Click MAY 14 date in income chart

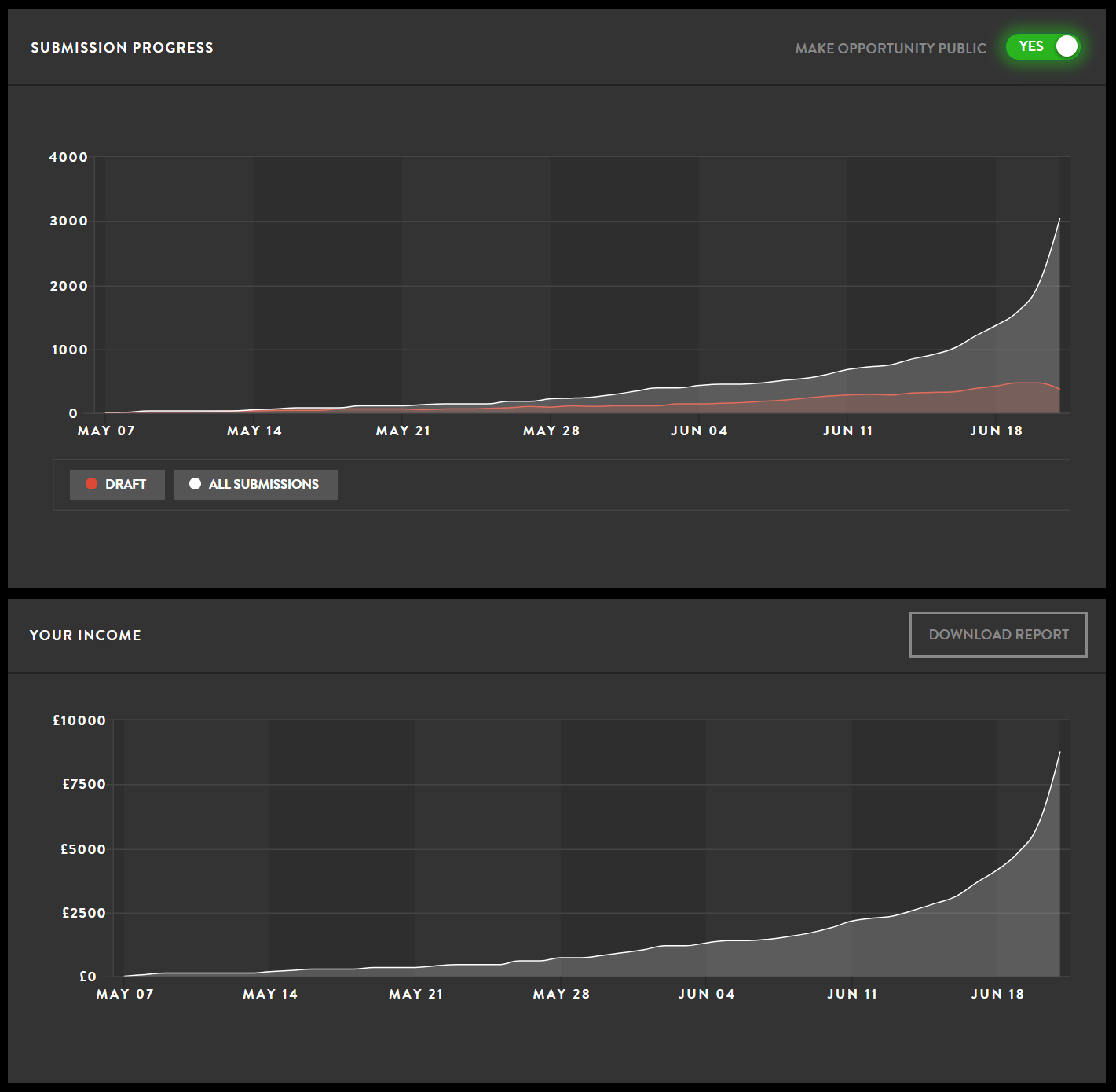(x=270, y=994)
